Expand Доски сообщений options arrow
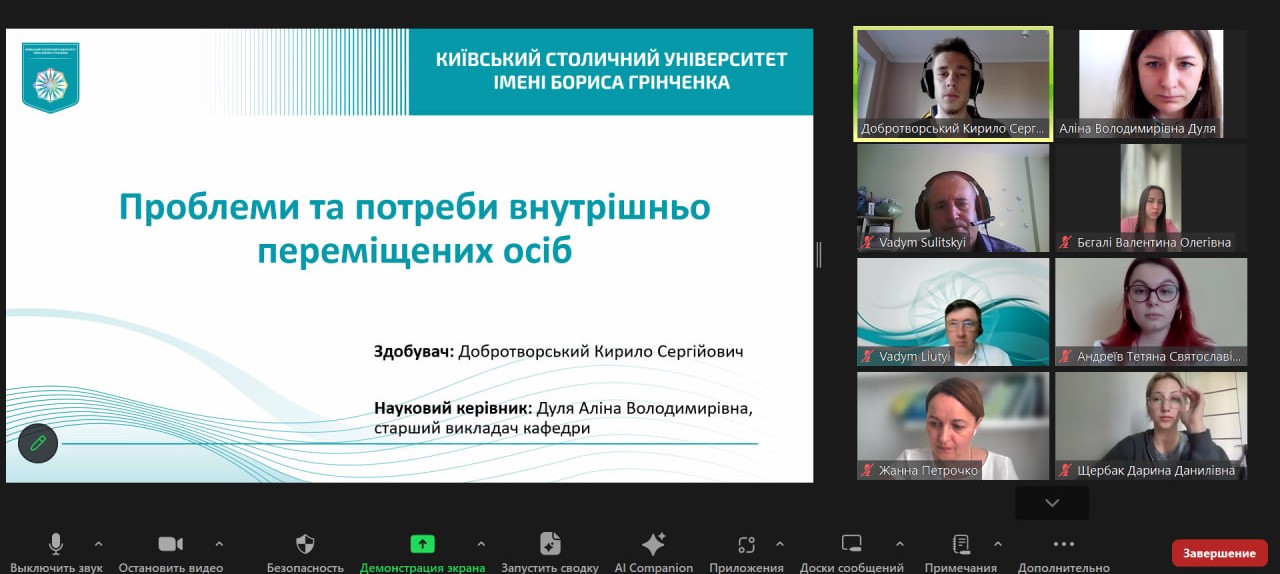Image resolution: width=1280 pixels, height=574 pixels. [x=899, y=544]
